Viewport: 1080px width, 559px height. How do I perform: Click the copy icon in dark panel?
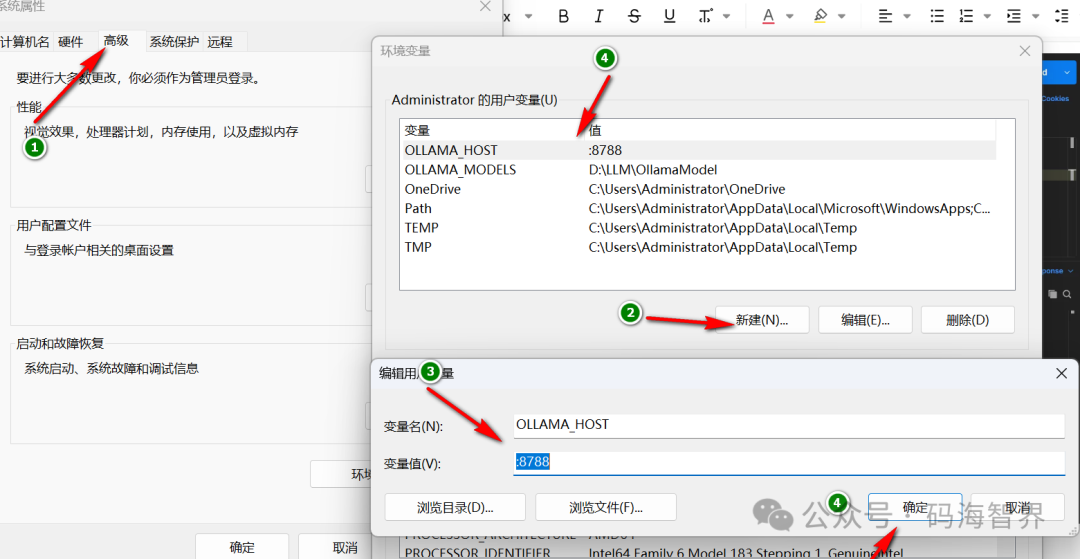pos(1052,294)
